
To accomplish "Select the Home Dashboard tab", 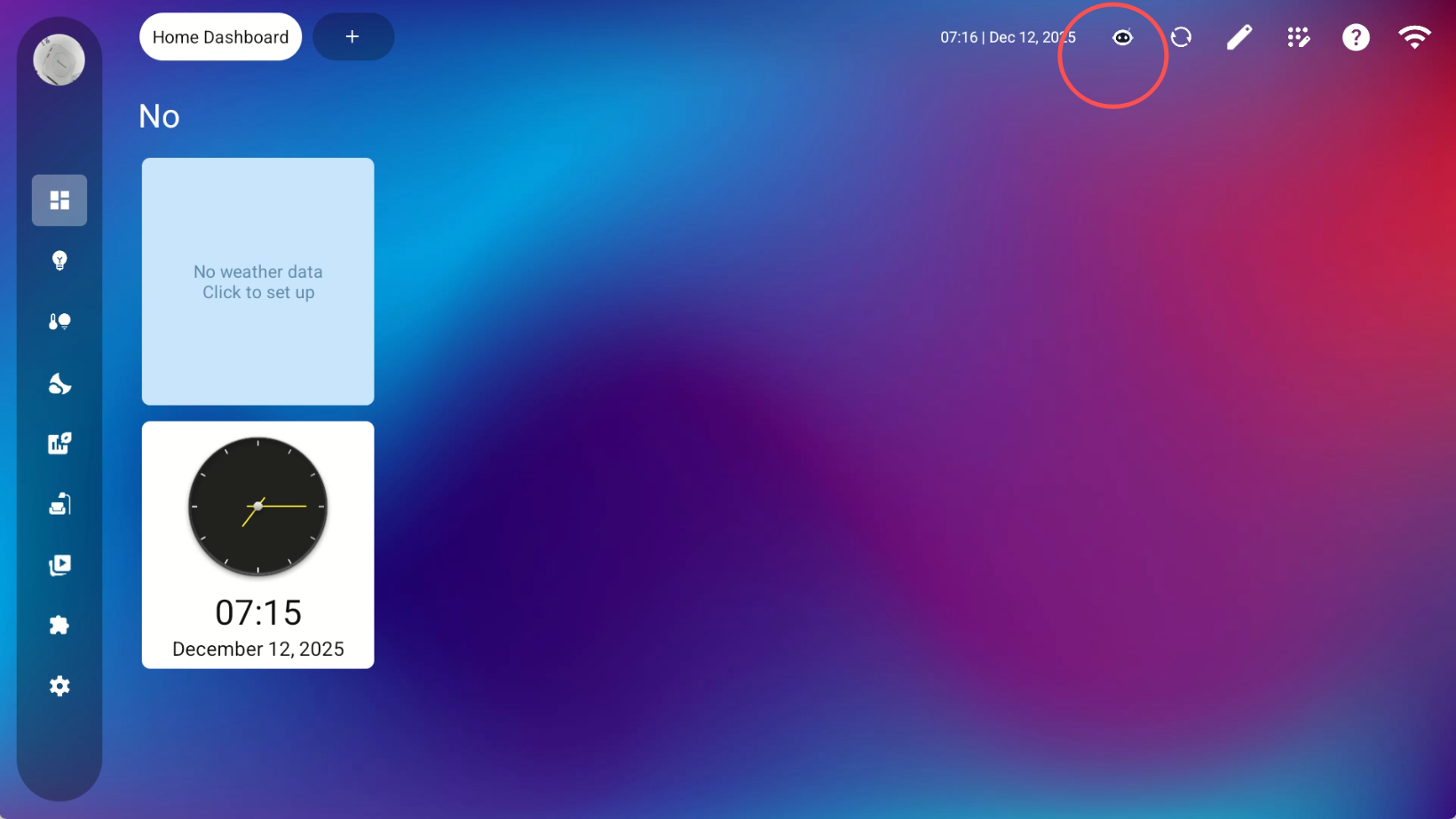I will pos(220,37).
